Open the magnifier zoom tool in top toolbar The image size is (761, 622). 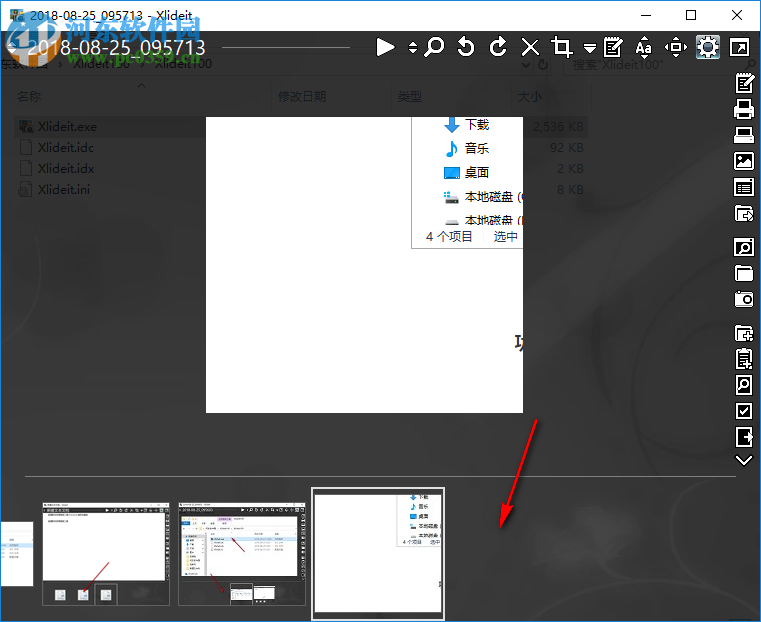pyautogui.click(x=434, y=47)
